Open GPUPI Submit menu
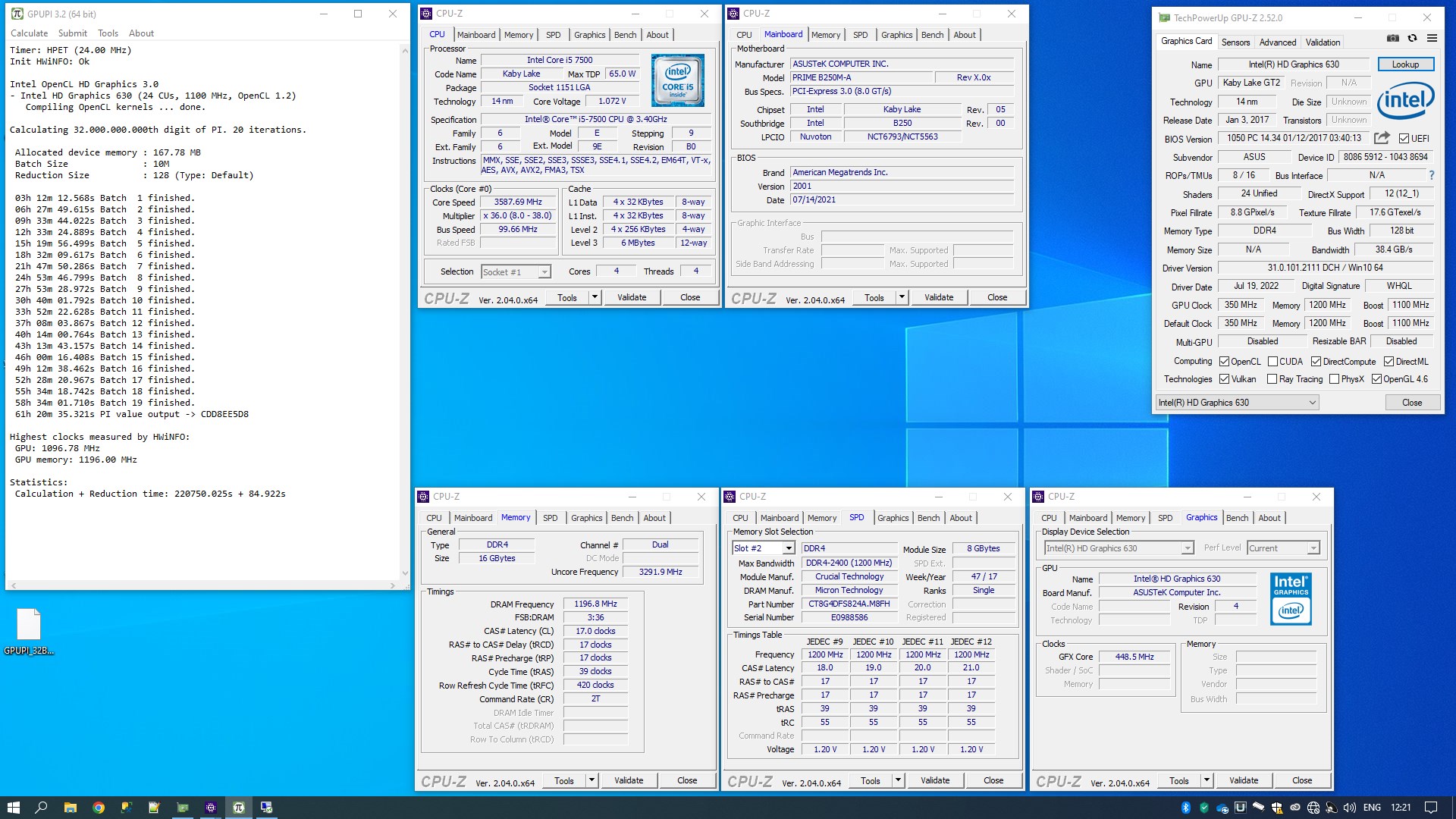The height and width of the screenshot is (819, 1456). [x=72, y=33]
